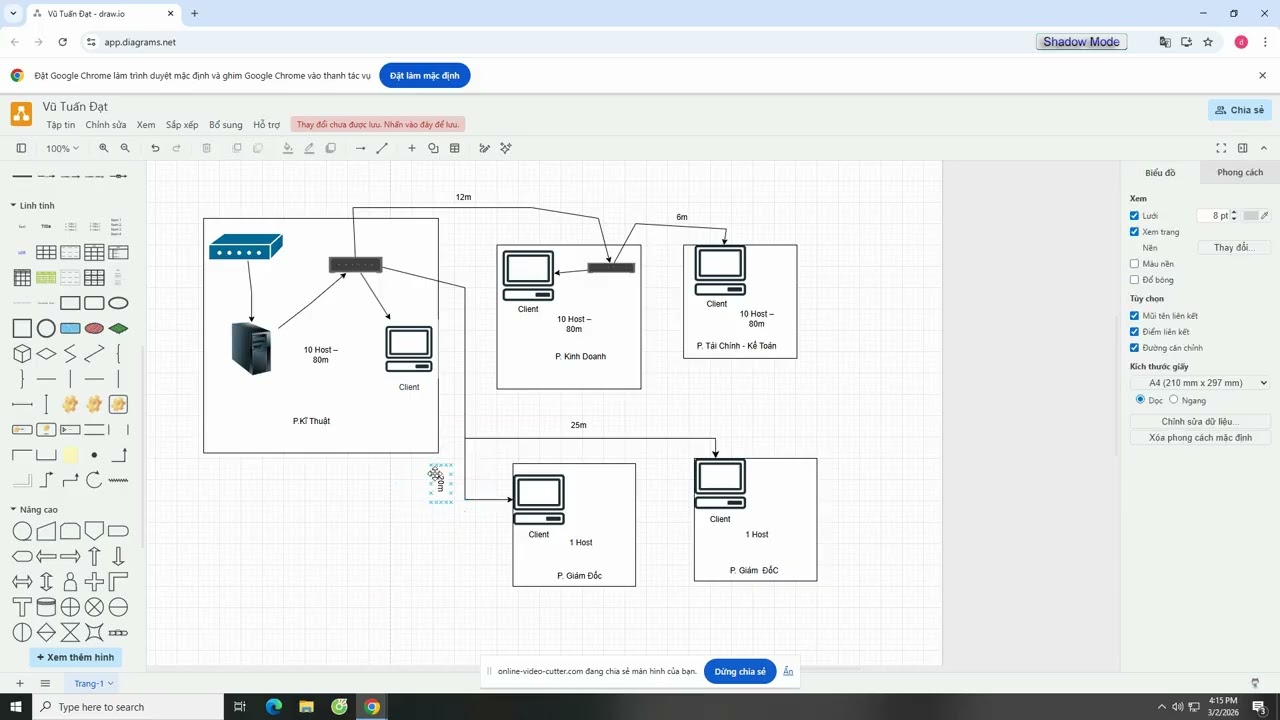The width and height of the screenshot is (1280, 720).
Task: Open the Sắp xếp menu
Action: (182, 125)
